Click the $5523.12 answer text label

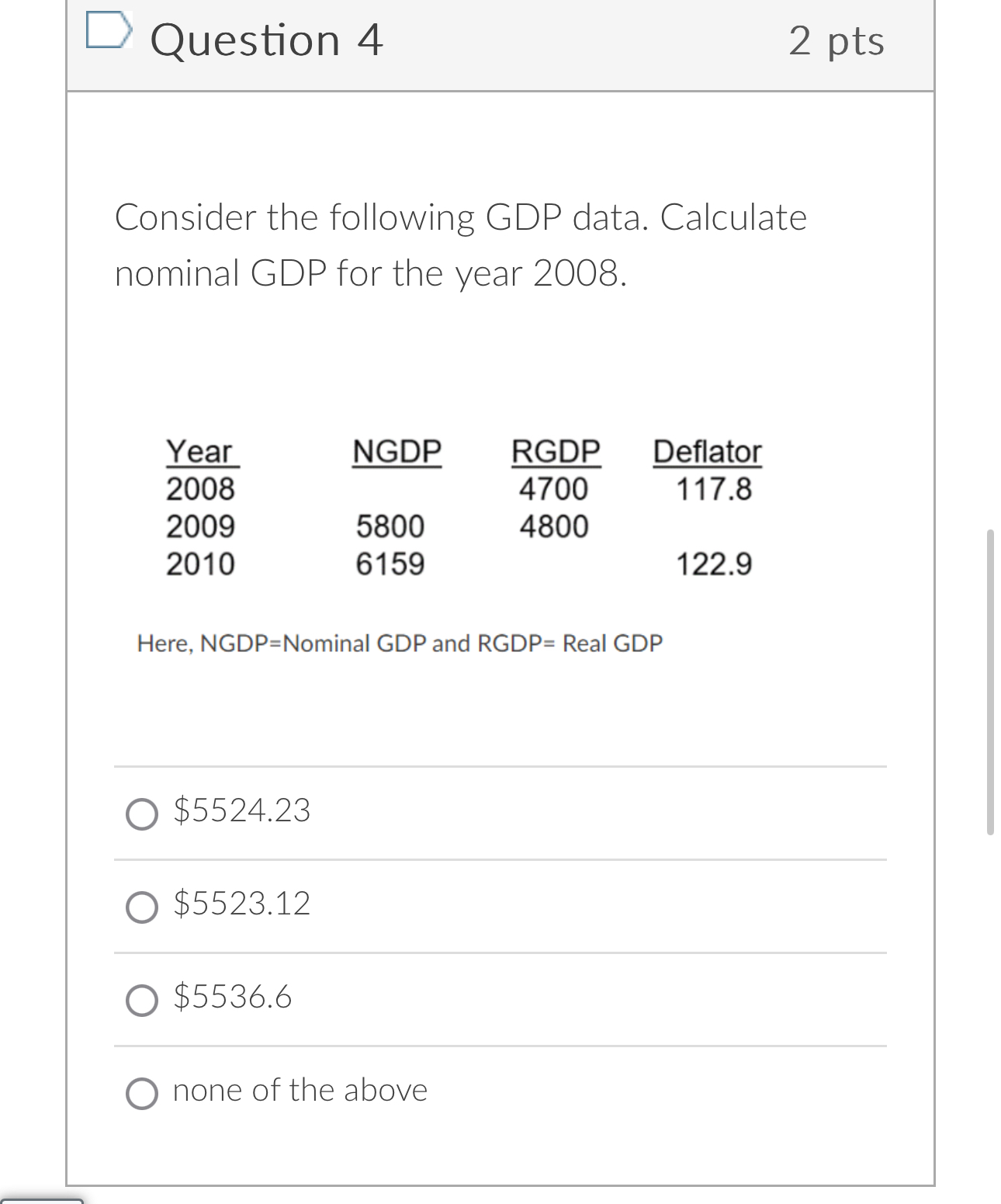241,905
